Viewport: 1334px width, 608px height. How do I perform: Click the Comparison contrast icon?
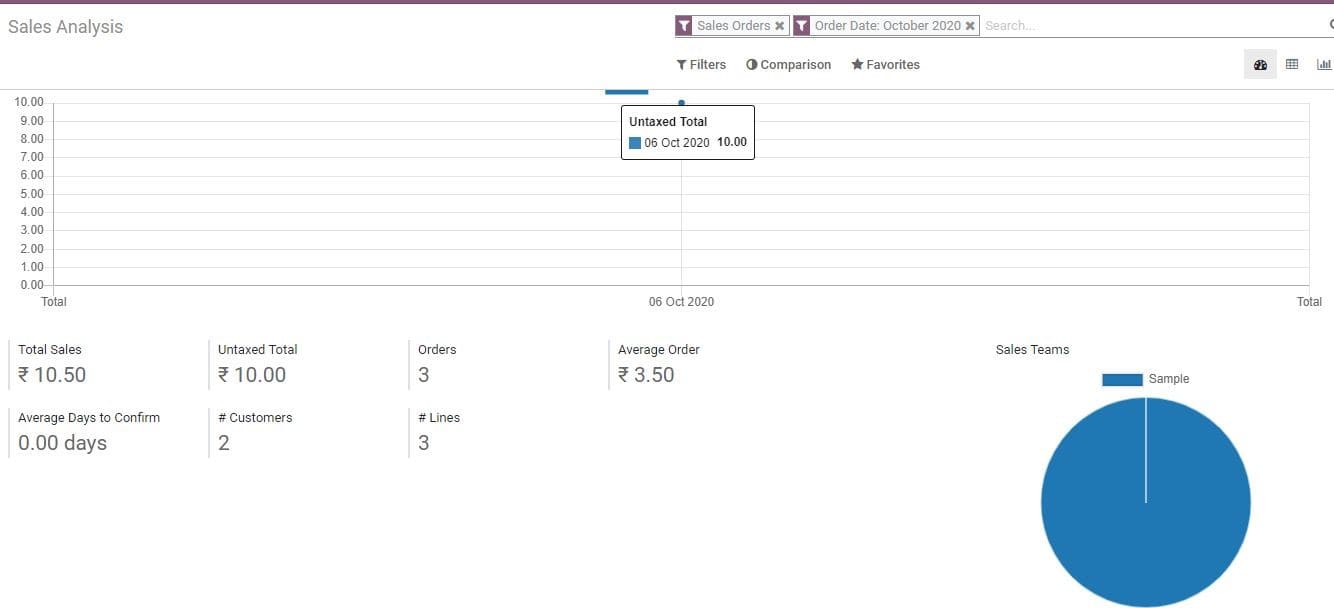tap(751, 64)
